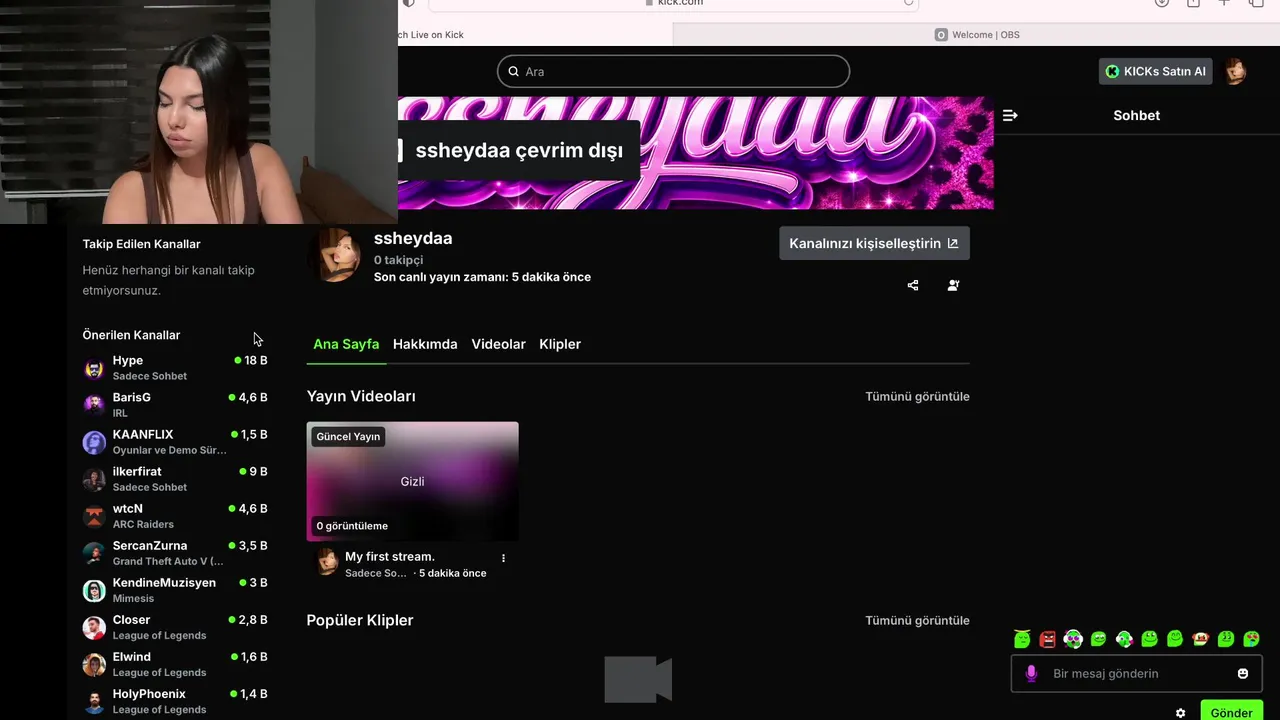Viewport: 1280px width, 720px height.
Task: Open Hype channel avatar
Action: (94, 368)
